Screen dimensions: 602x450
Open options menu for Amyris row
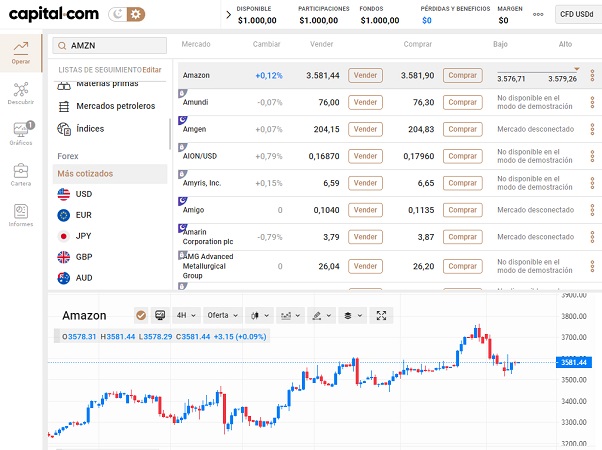click(x=592, y=183)
